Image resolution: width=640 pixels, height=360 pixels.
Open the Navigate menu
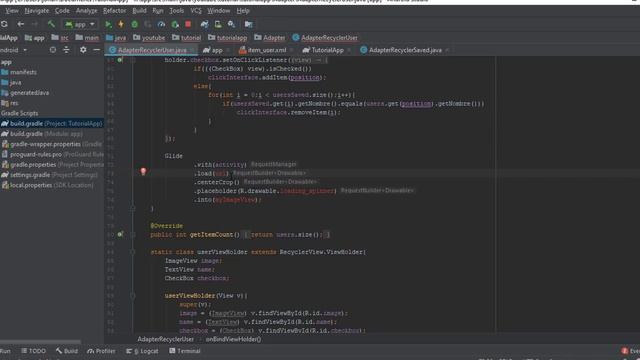[x=37, y=11]
